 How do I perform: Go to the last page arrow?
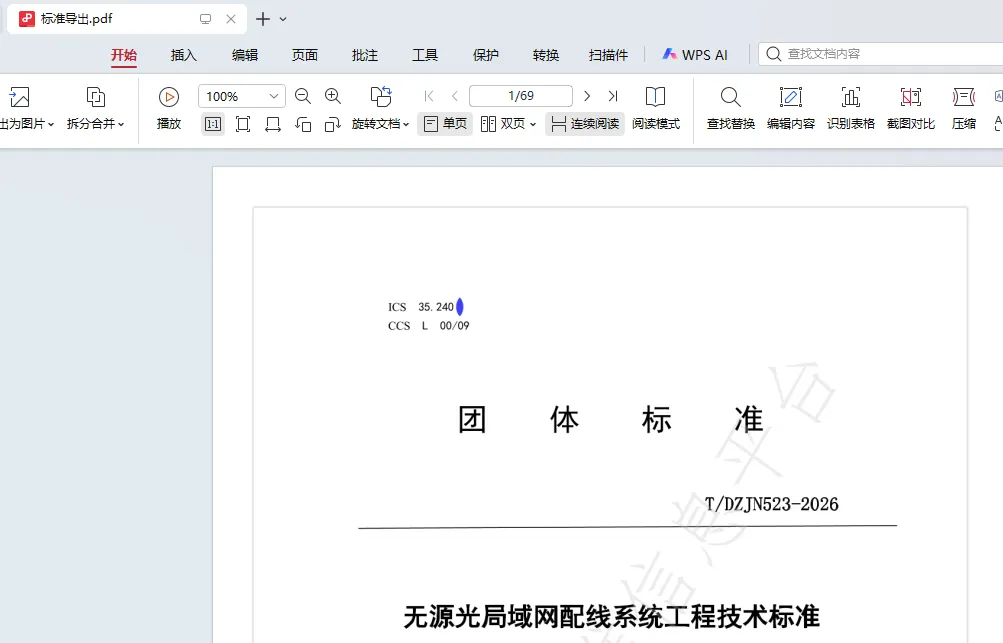click(x=613, y=96)
